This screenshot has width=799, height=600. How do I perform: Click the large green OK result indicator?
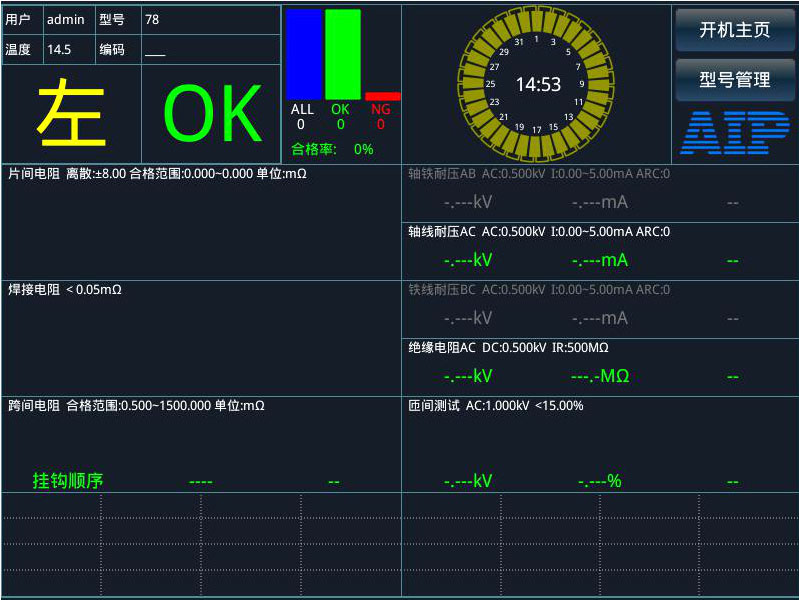point(212,114)
